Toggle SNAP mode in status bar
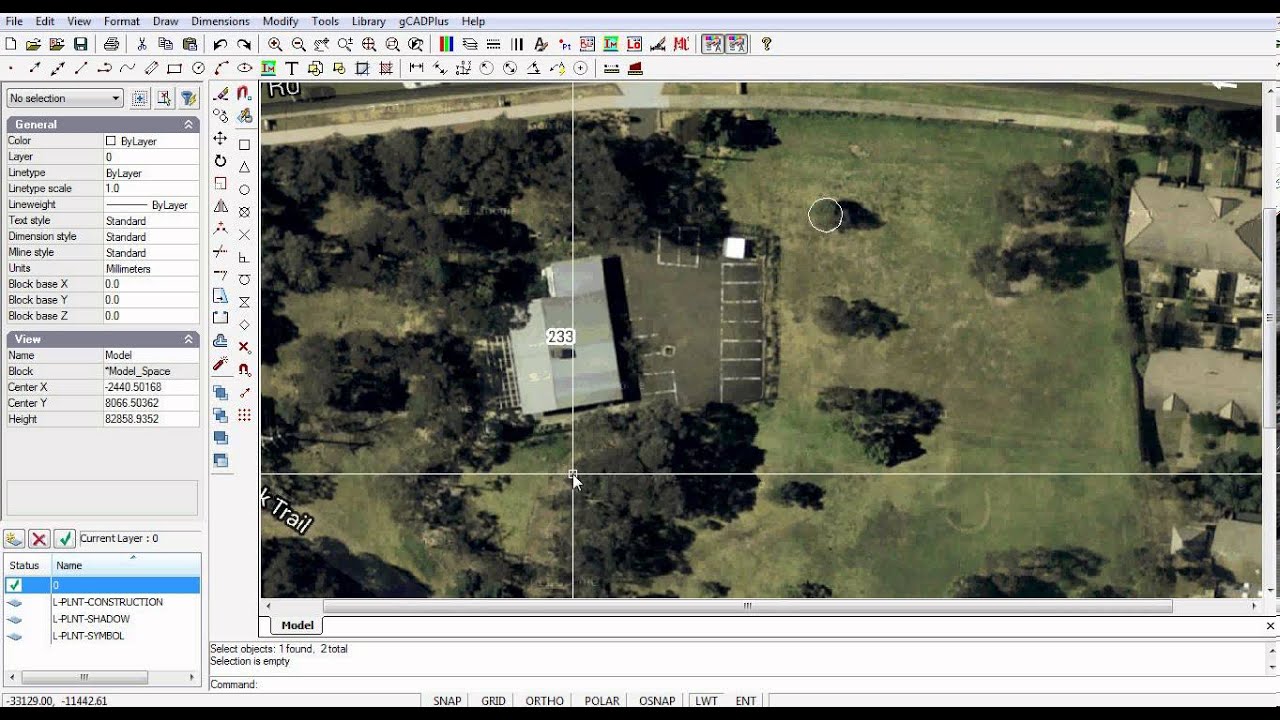This screenshot has height=720, width=1280. click(x=447, y=701)
